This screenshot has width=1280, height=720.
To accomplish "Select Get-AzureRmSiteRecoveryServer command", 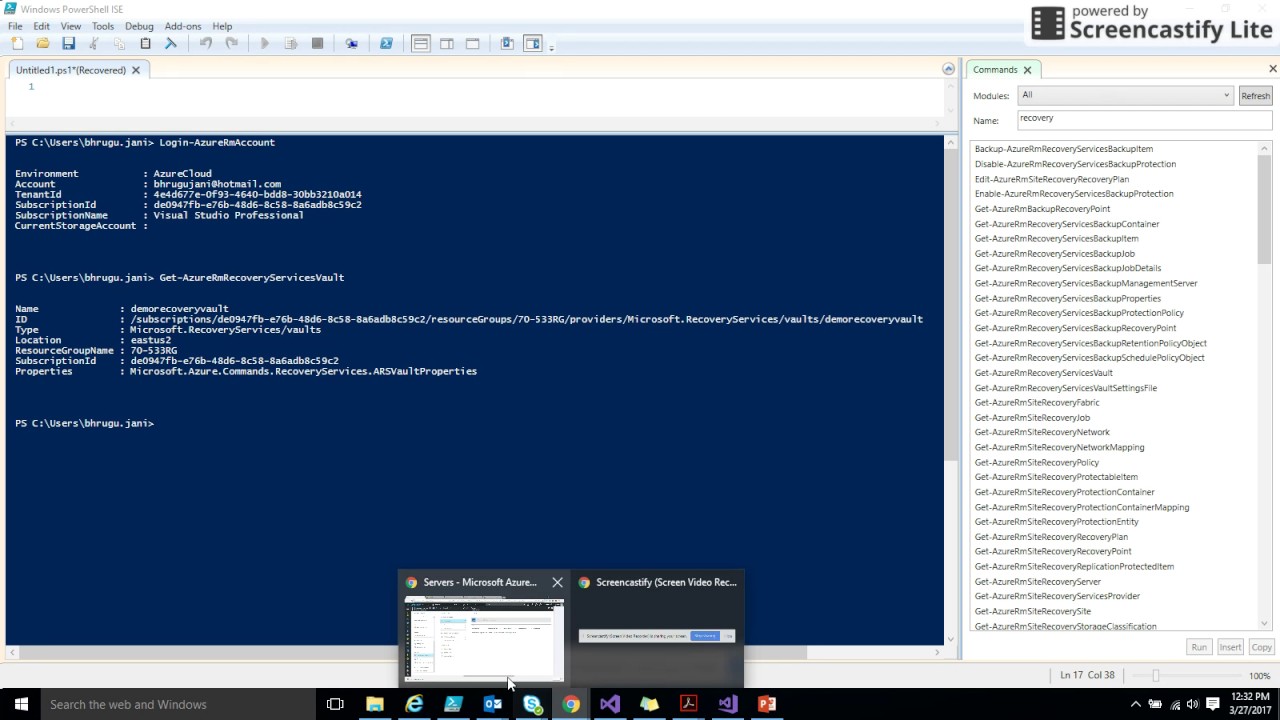I will click(1037, 581).
